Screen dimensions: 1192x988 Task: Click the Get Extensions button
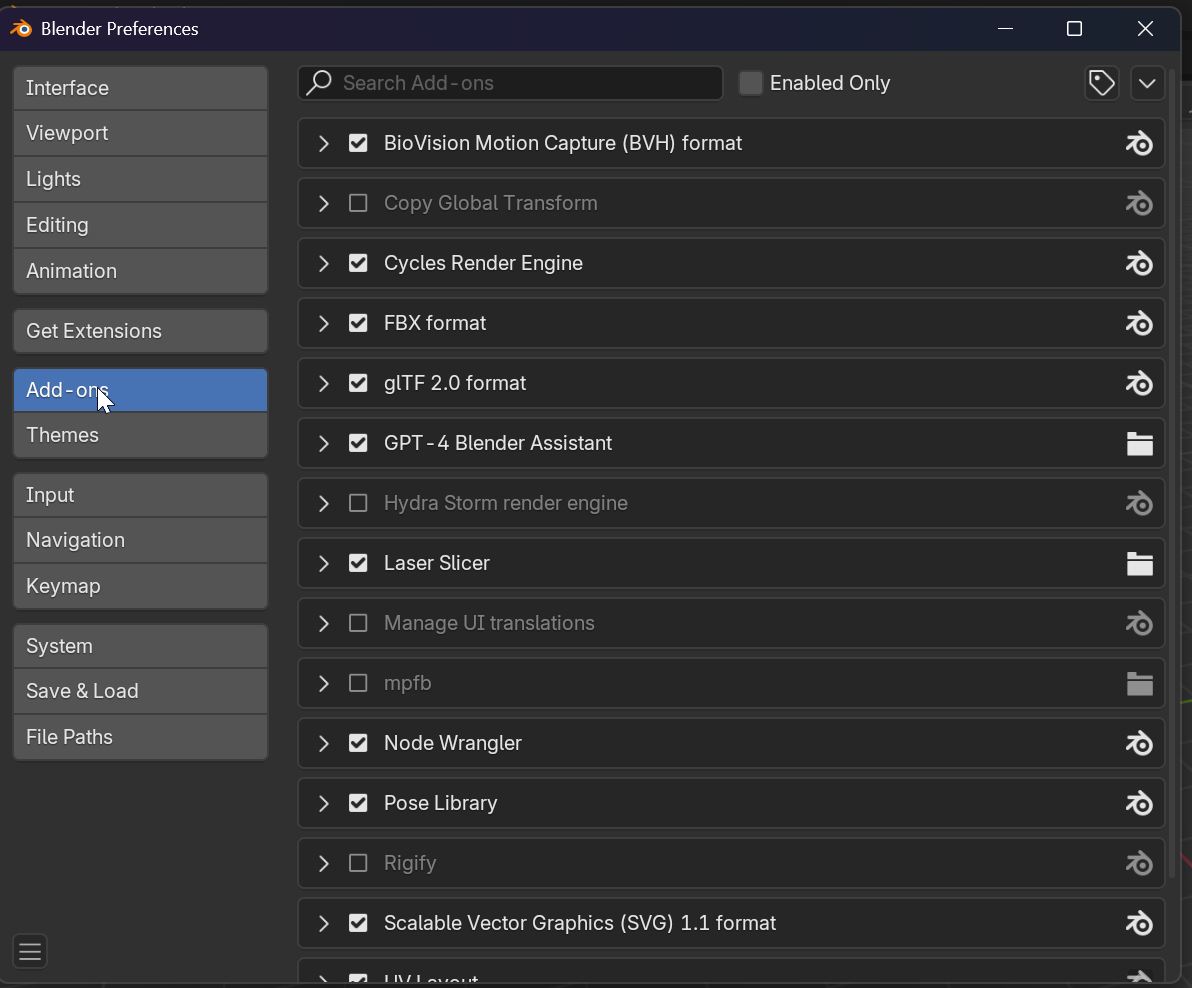pyautogui.click(x=140, y=330)
